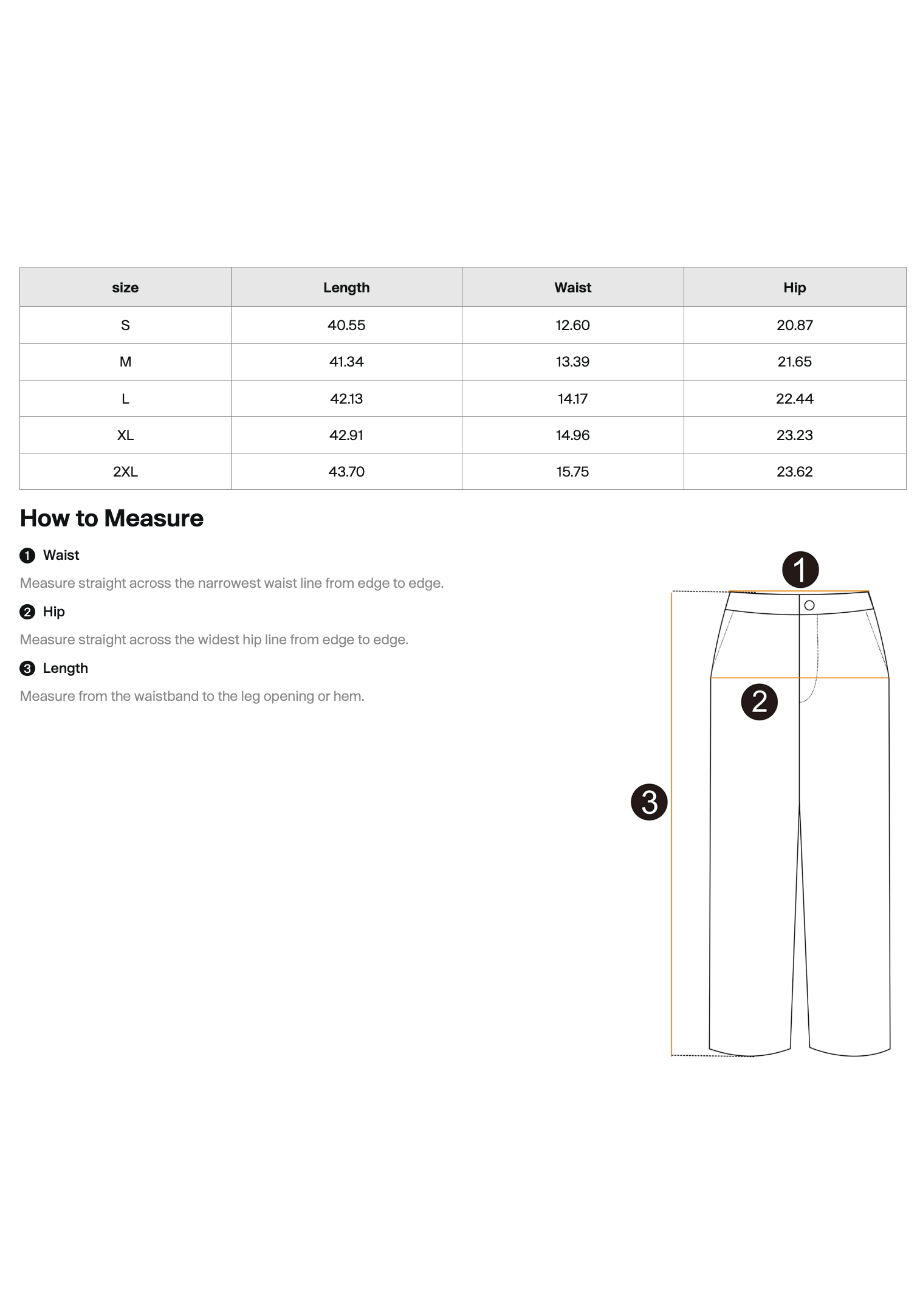The width and height of the screenshot is (920, 1316).
Task: Click the number 3 length marker on diagram
Action: click(x=649, y=802)
